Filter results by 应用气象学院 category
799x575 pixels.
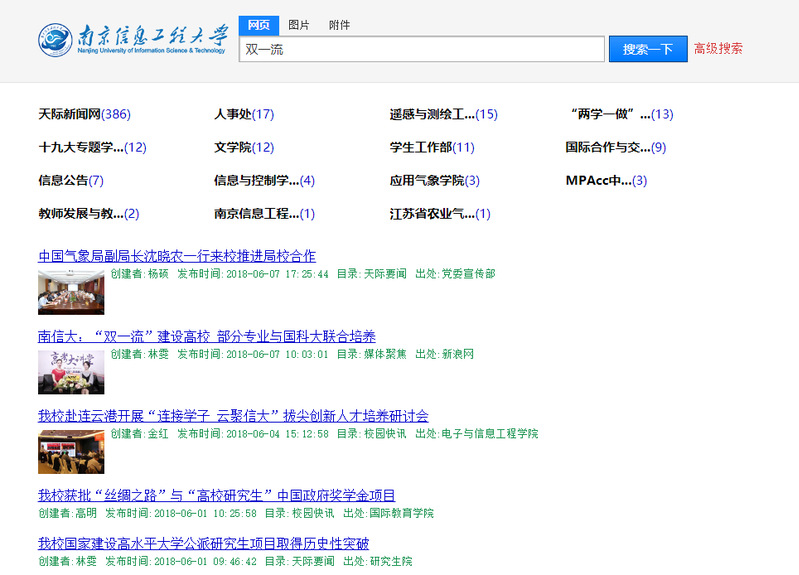[435, 180]
